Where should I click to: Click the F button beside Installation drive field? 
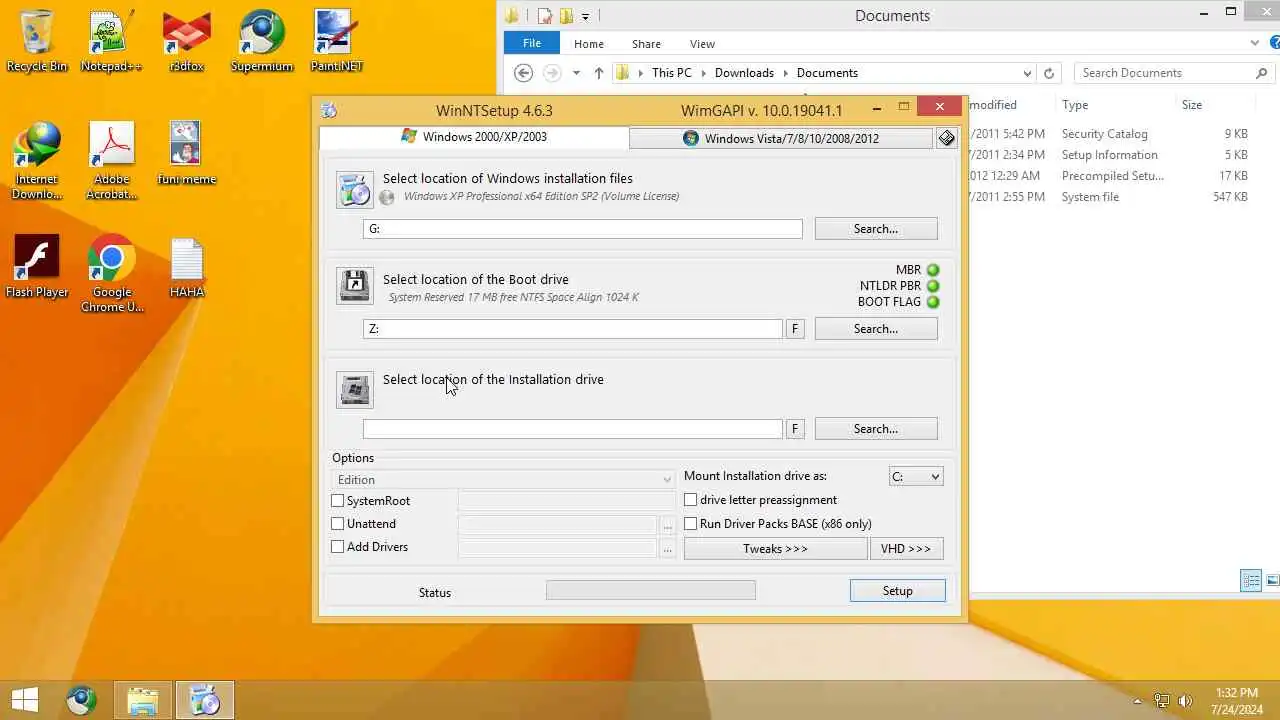[x=795, y=429]
